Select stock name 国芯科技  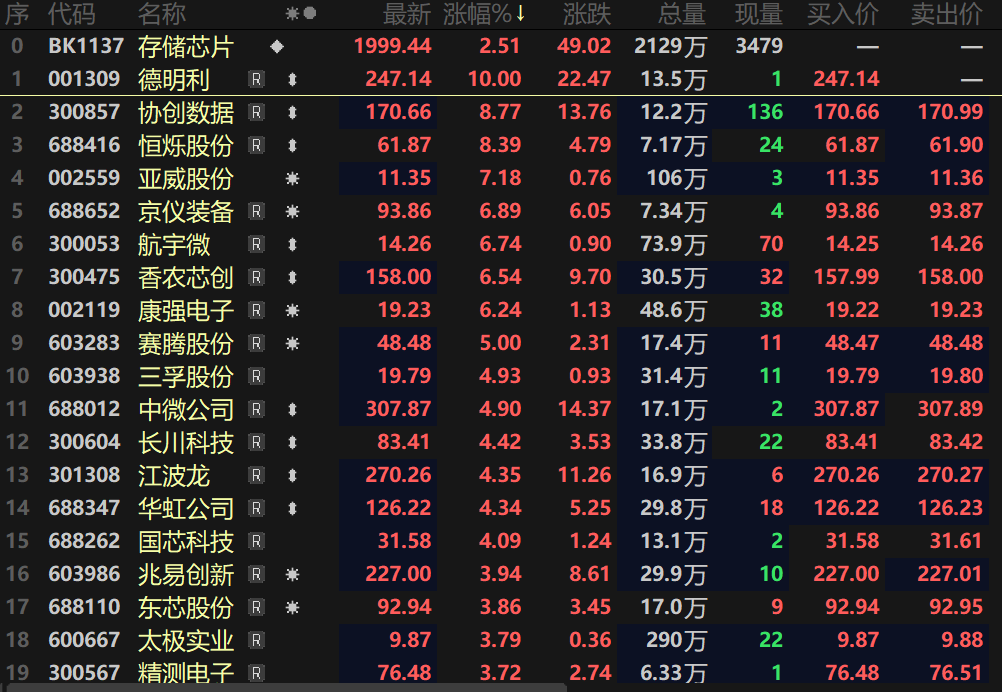(x=186, y=542)
